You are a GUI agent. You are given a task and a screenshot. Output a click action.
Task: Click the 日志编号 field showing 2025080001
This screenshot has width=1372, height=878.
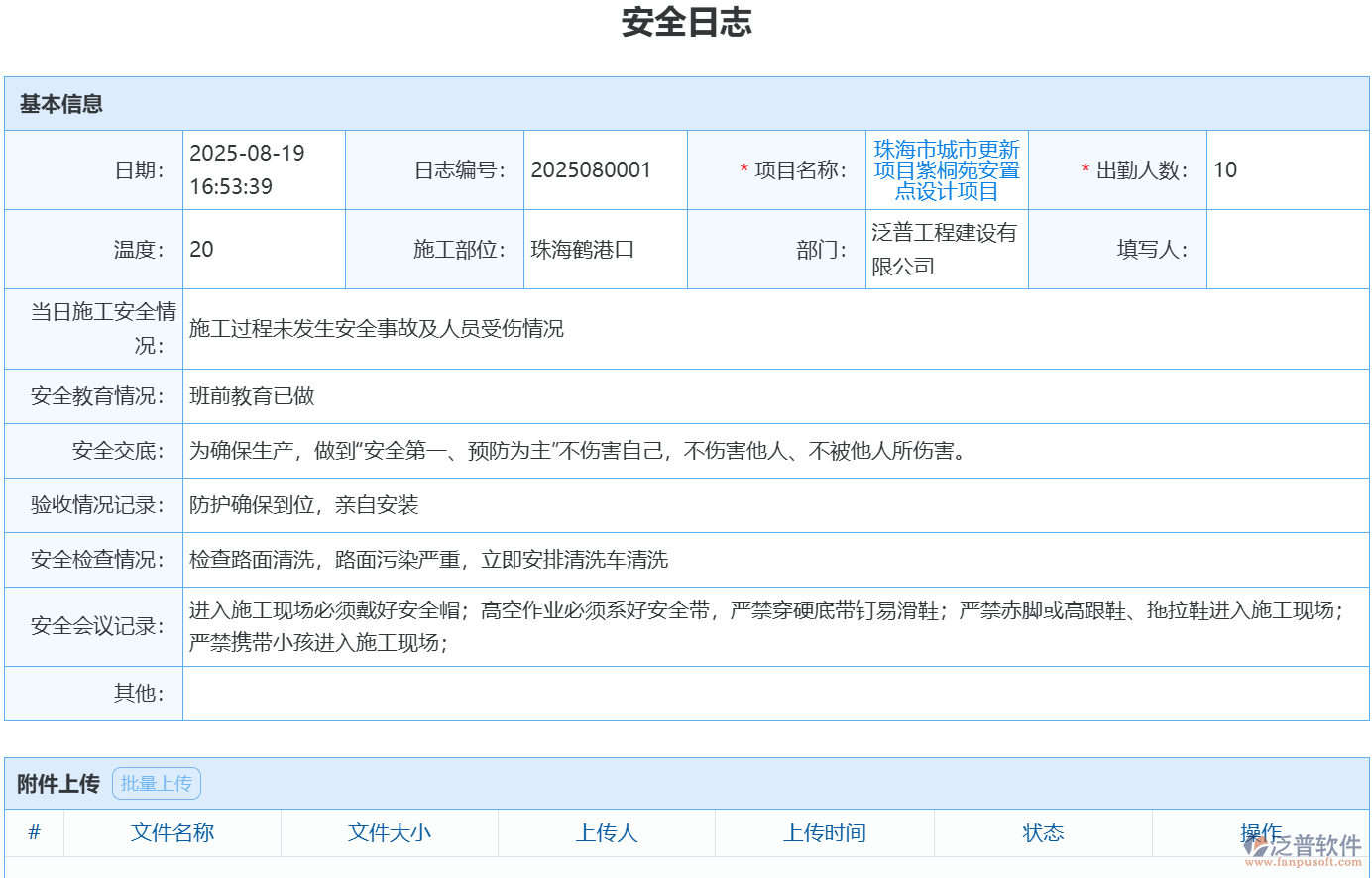pos(592,169)
